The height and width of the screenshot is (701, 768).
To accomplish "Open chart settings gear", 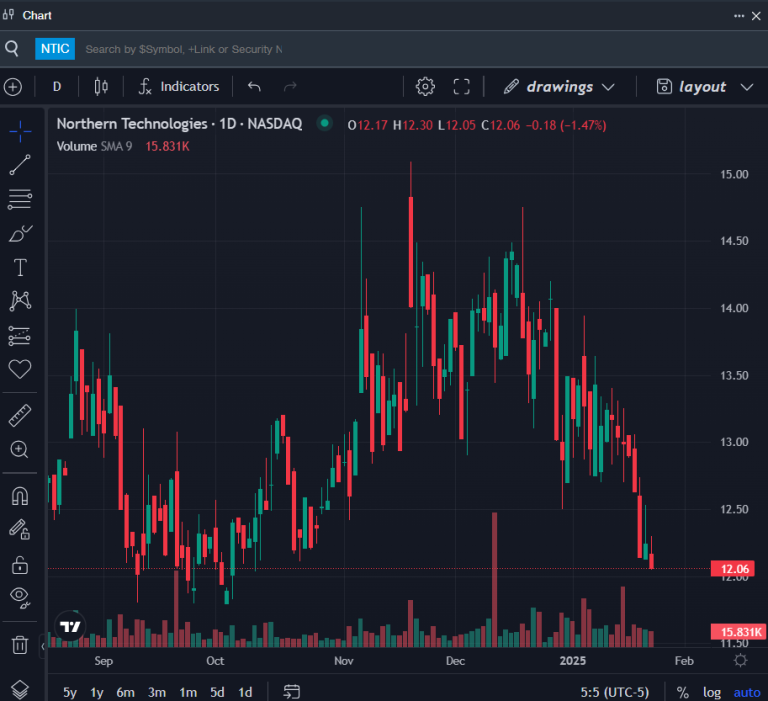I will click(425, 87).
